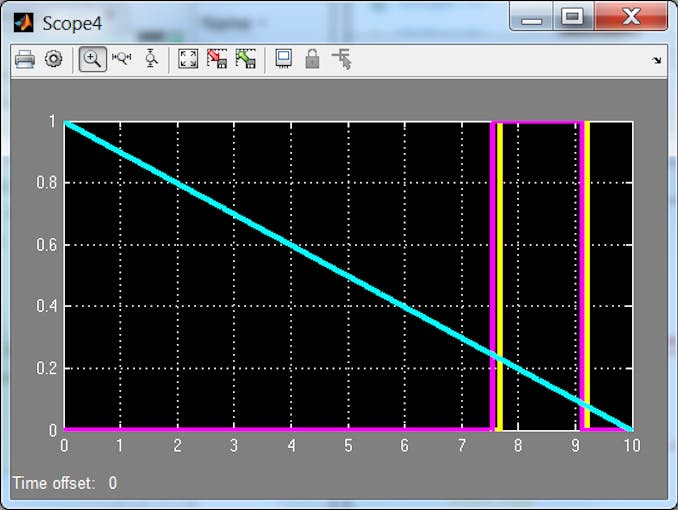Click Restore saved axes settings icon
This screenshot has height=510, width=678.
(x=246, y=59)
